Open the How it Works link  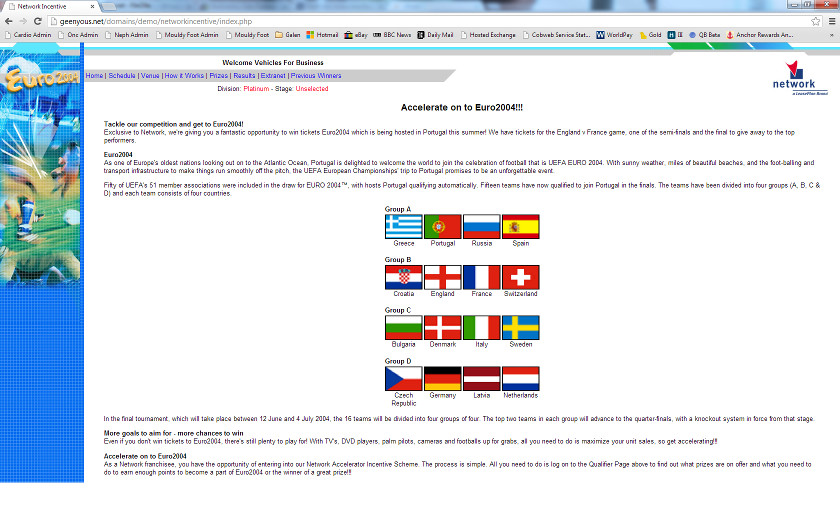click(184, 76)
